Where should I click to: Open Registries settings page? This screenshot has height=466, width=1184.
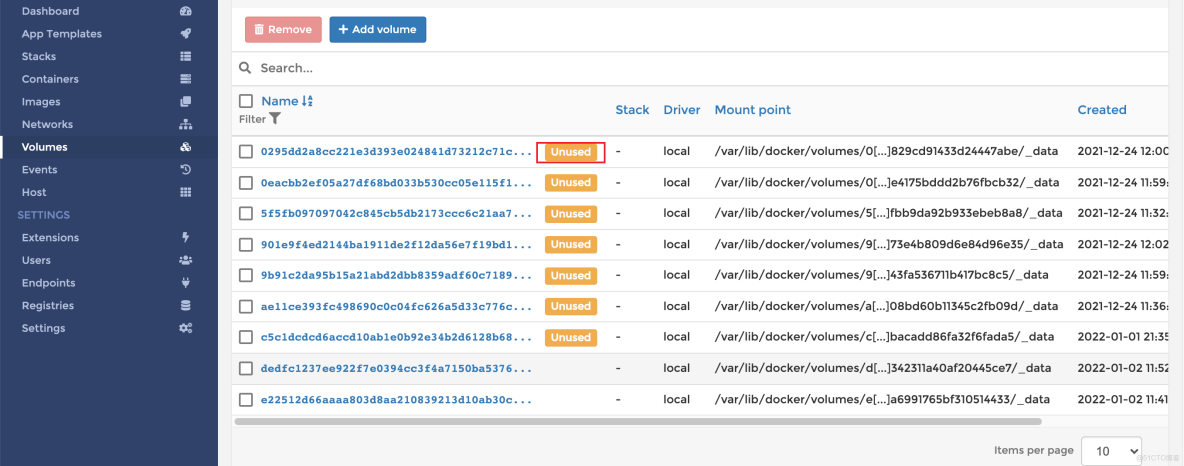(48, 306)
